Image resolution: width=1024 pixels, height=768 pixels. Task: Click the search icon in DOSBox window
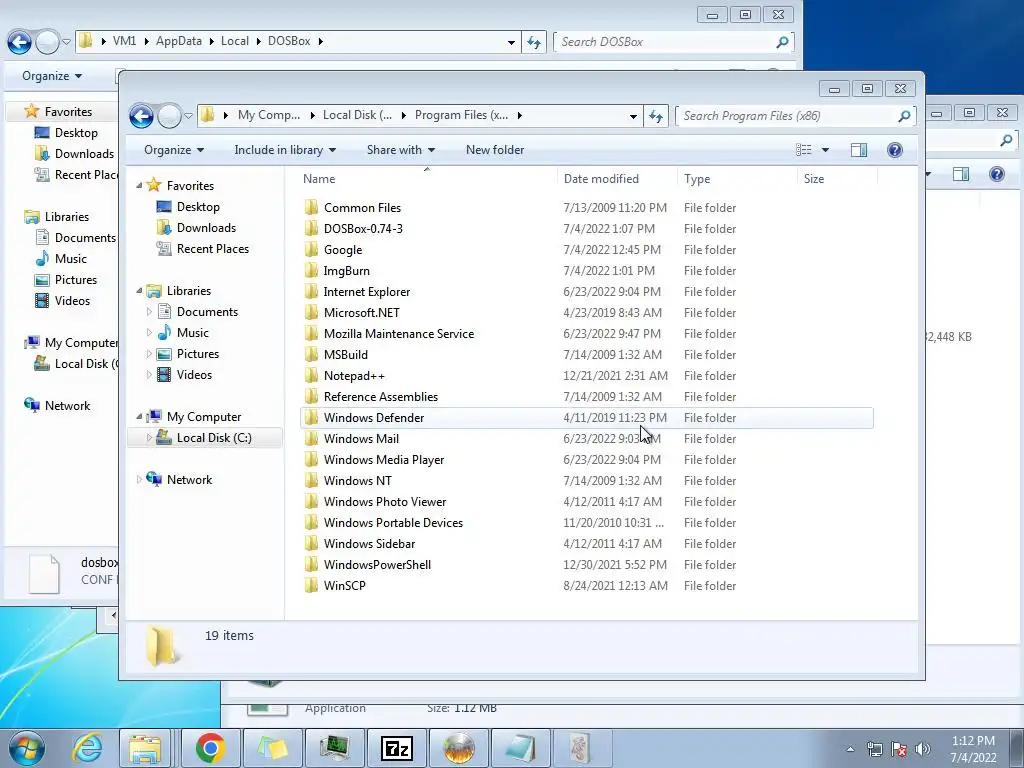point(782,42)
